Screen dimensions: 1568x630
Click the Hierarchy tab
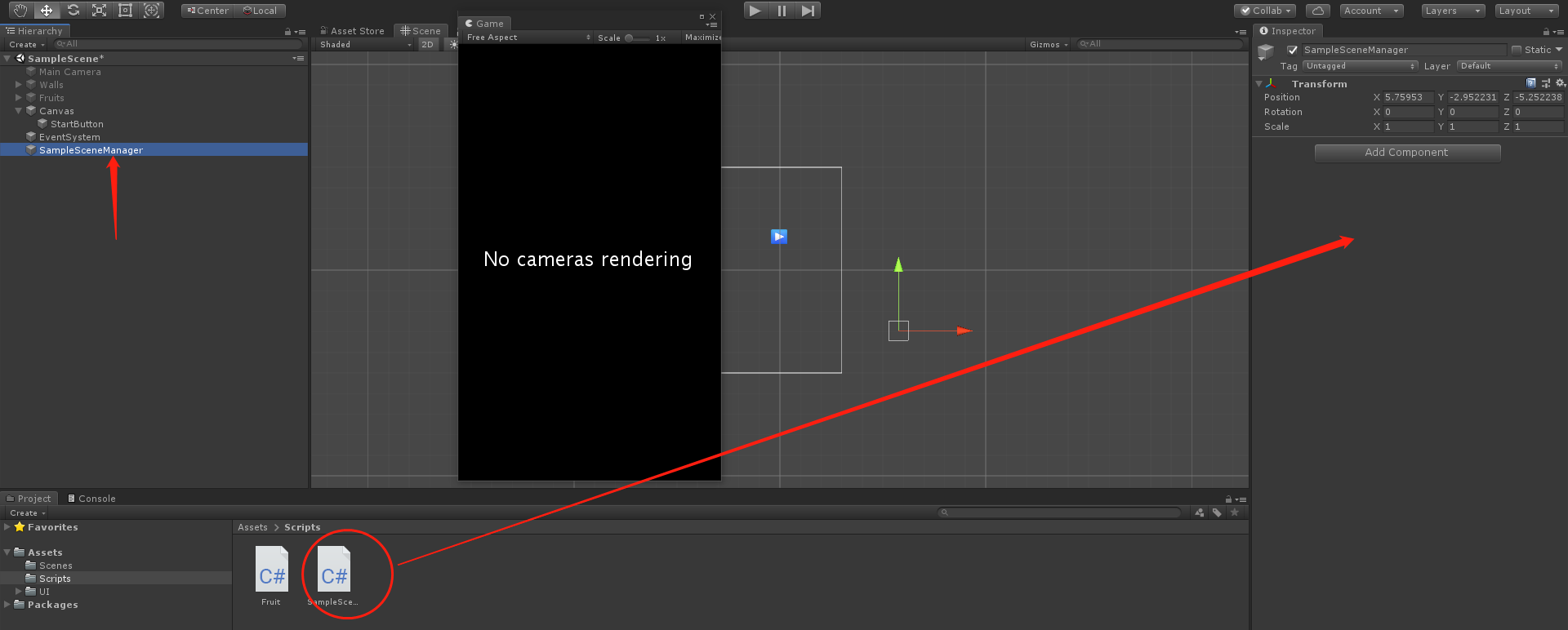click(x=35, y=31)
